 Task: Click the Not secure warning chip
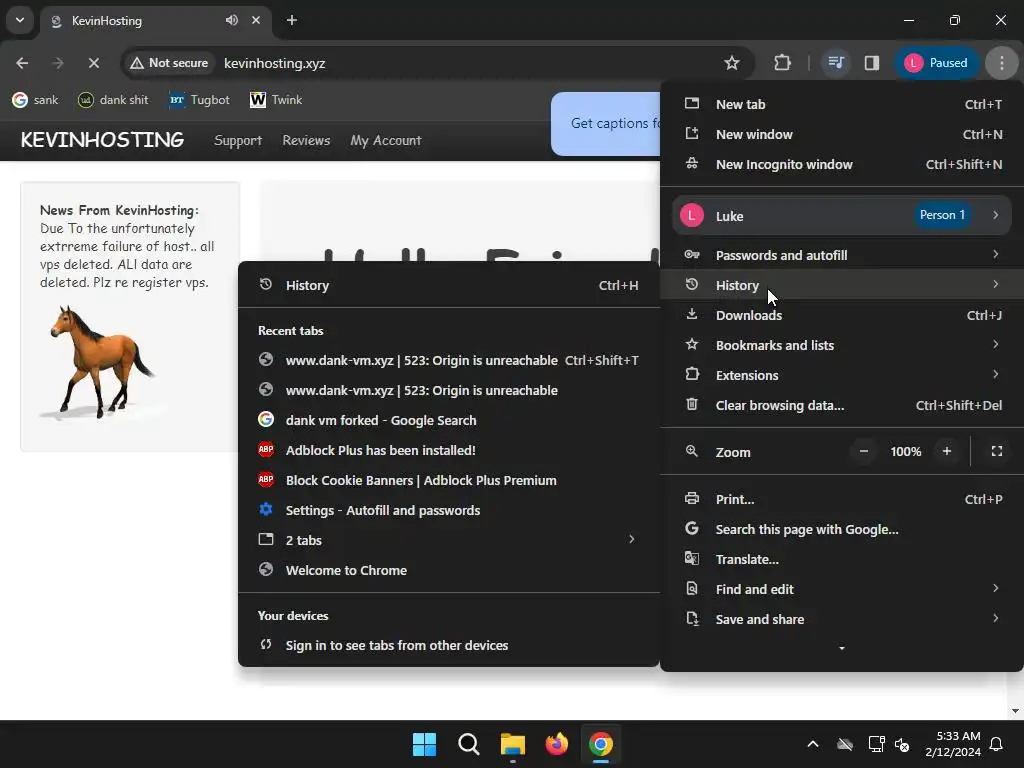[168, 63]
